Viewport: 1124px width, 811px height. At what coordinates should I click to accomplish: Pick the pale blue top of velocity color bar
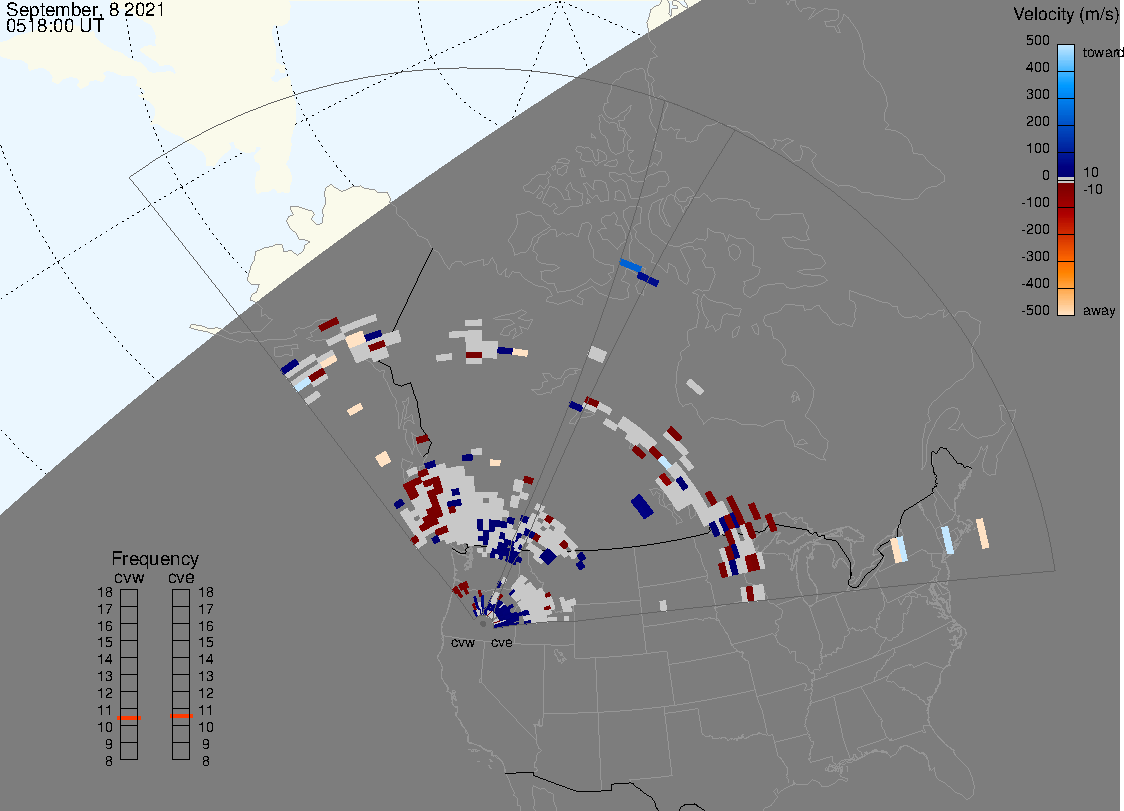[x=1066, y=58]
